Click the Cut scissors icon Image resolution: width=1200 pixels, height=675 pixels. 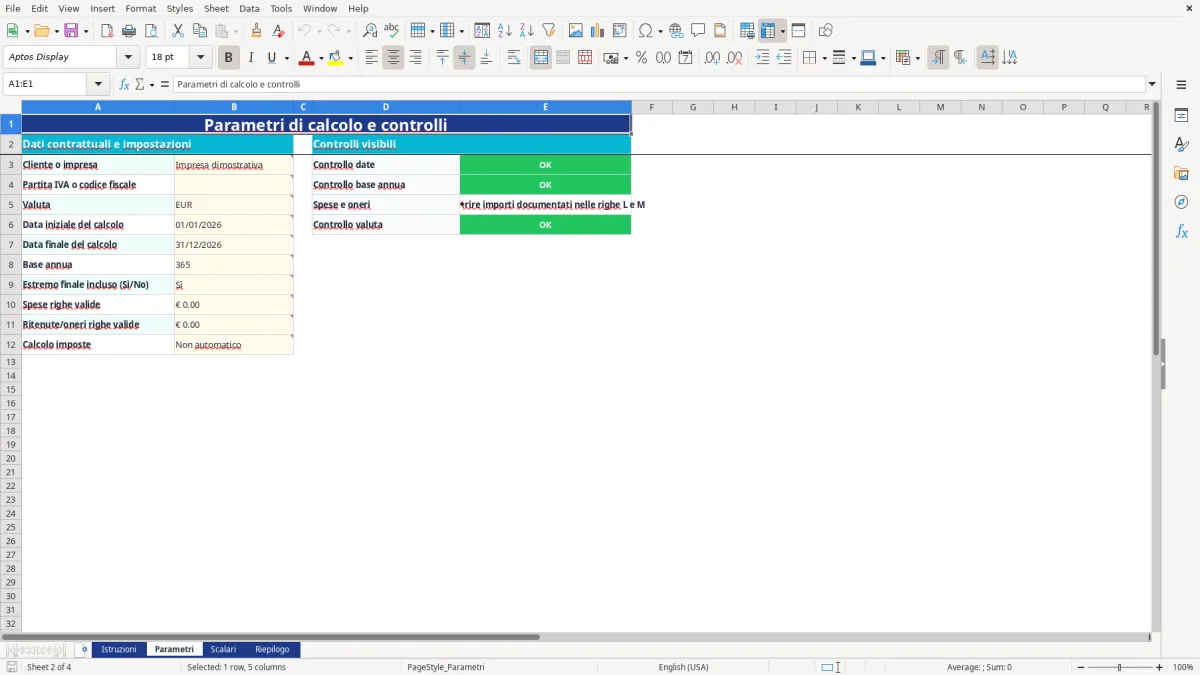tap(178, 31)
